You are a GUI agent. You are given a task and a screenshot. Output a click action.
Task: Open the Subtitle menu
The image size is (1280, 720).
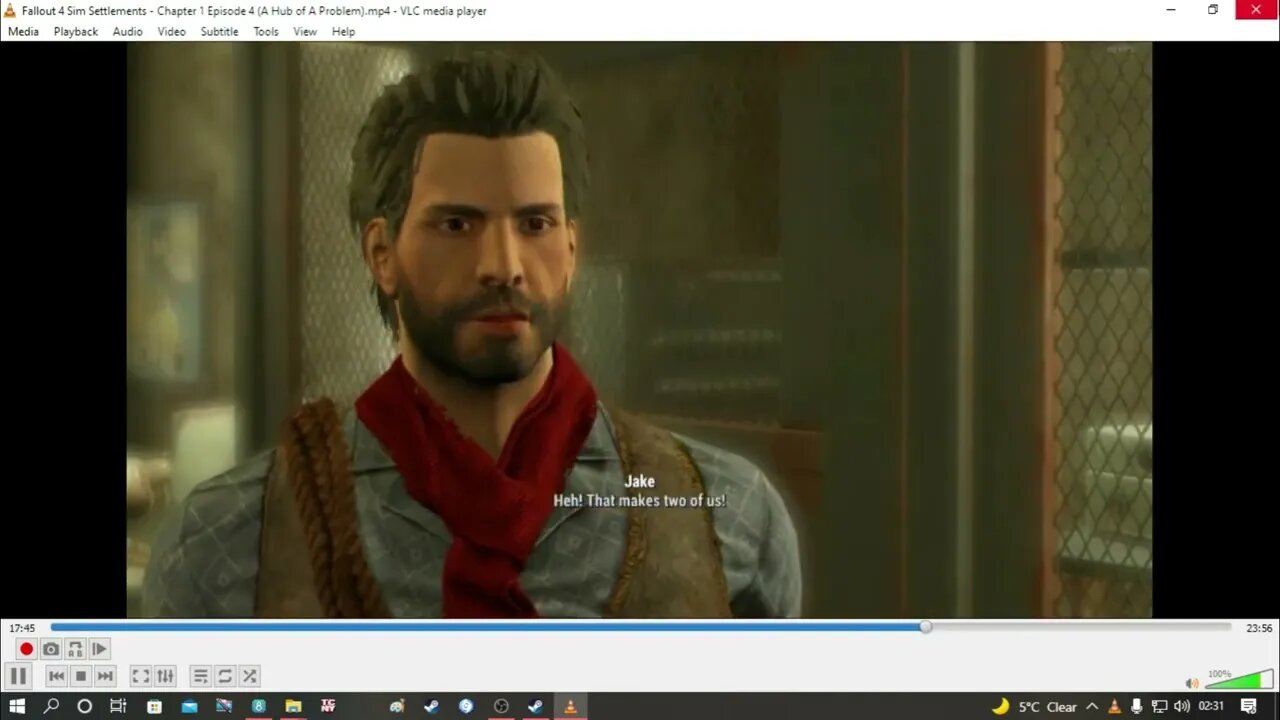click(219, 32)
